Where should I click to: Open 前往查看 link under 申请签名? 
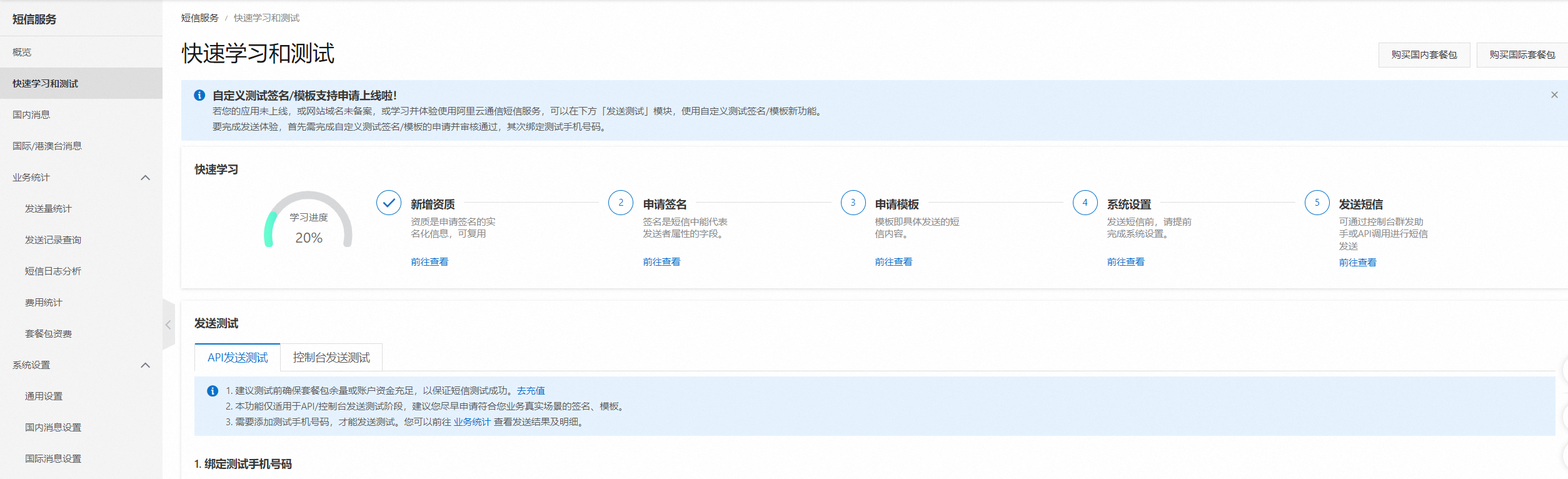pyautogui.click(x=661, y=262)
